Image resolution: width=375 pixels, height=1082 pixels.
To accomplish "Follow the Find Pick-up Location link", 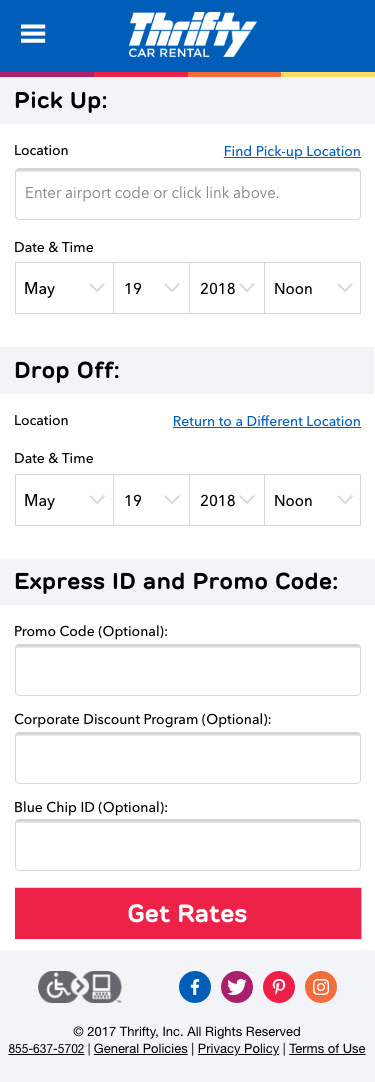I will coord(292,151).
